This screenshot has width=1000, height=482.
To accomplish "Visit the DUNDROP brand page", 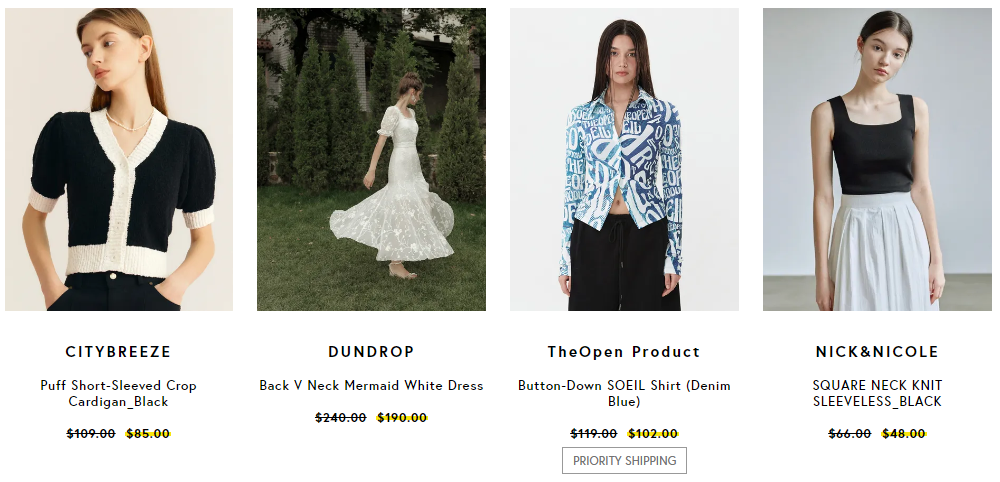I will [x=371, y=352].
